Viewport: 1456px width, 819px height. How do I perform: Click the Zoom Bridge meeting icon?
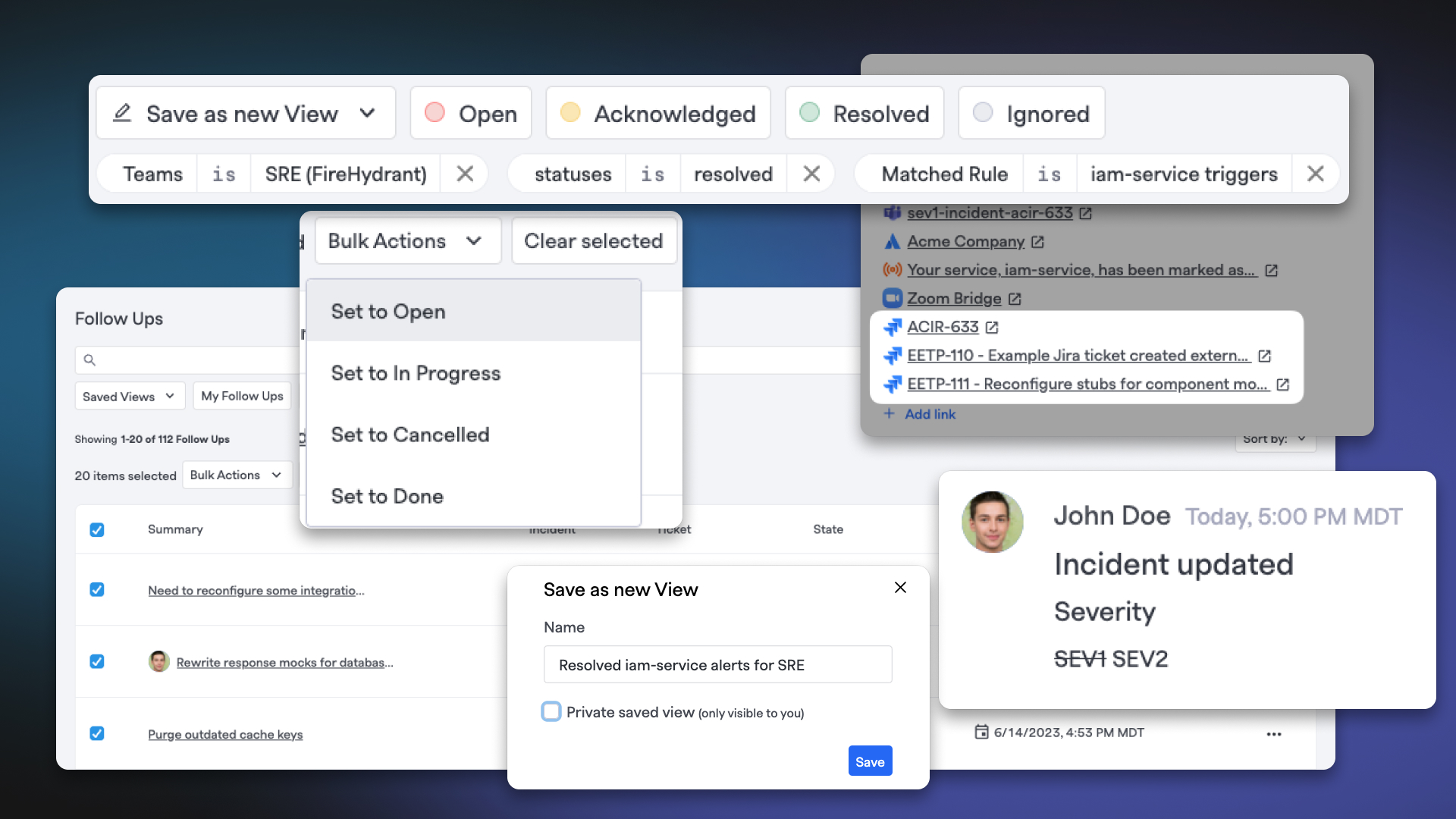coord(891,298)
